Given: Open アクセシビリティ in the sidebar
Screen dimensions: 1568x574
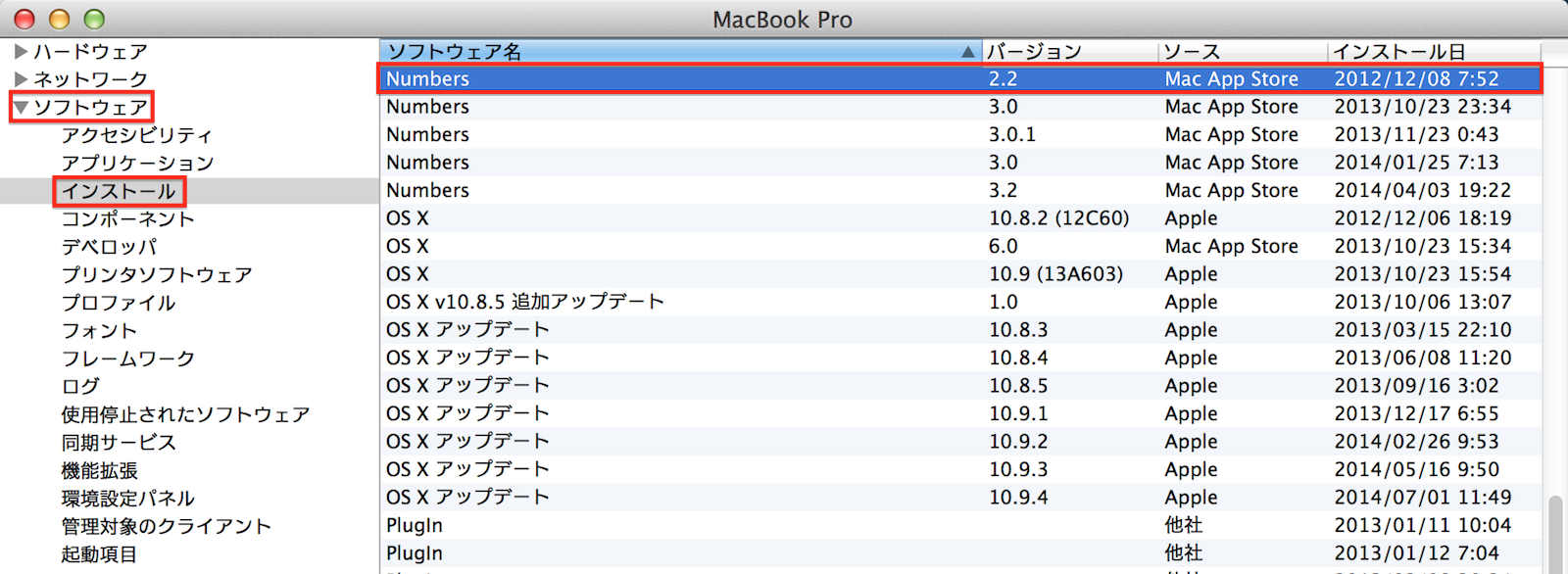Looking at the screenshot, I should click(136, 135).
